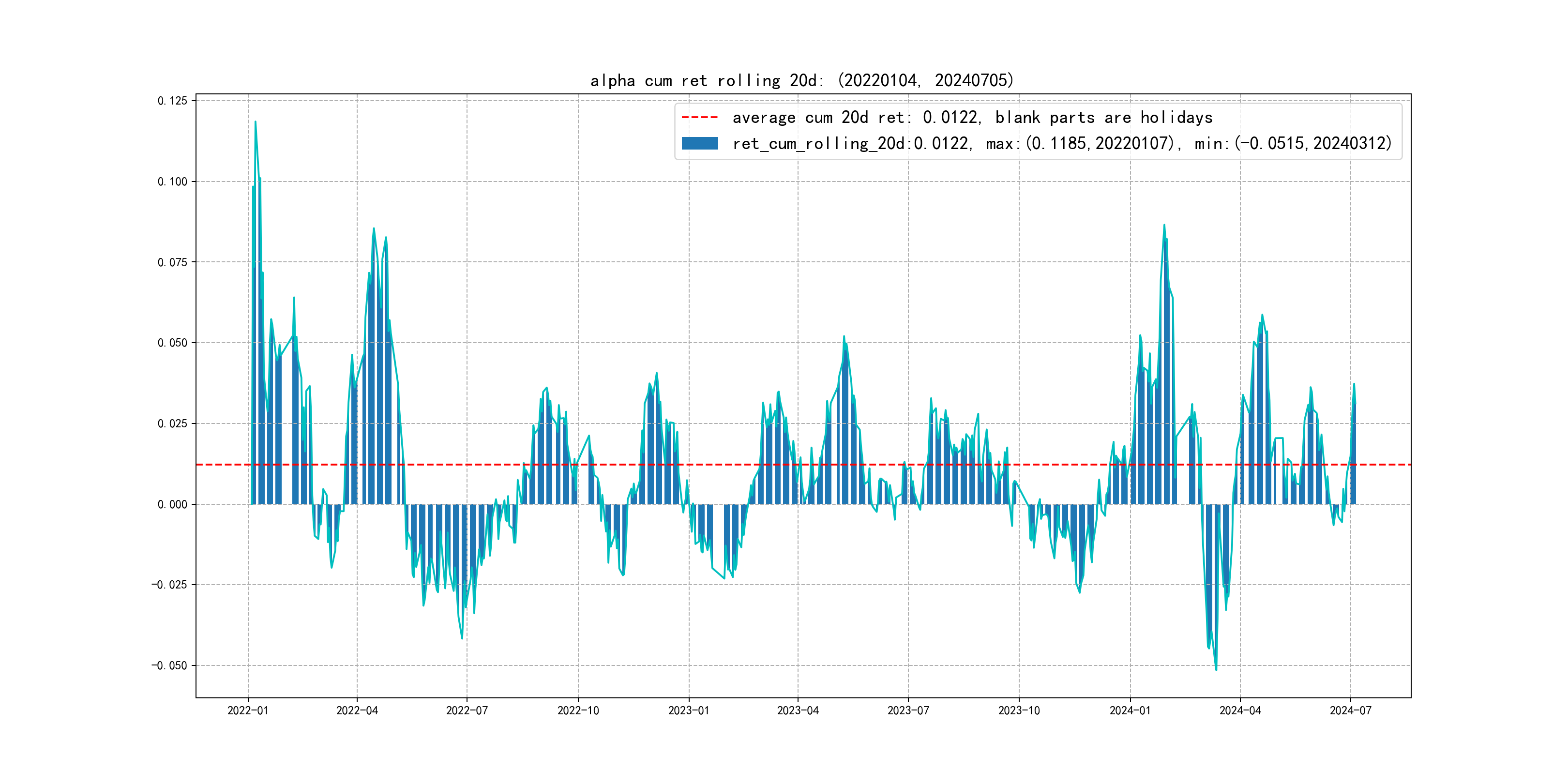Click the chart title text
Screen dimensions: 1568x784
point(801,80)
